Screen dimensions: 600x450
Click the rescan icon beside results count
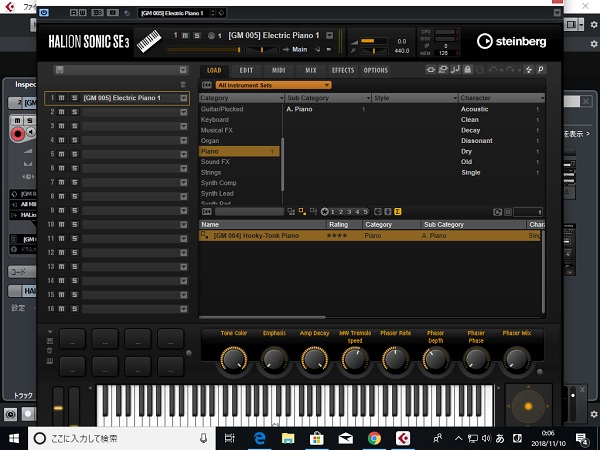497,212
